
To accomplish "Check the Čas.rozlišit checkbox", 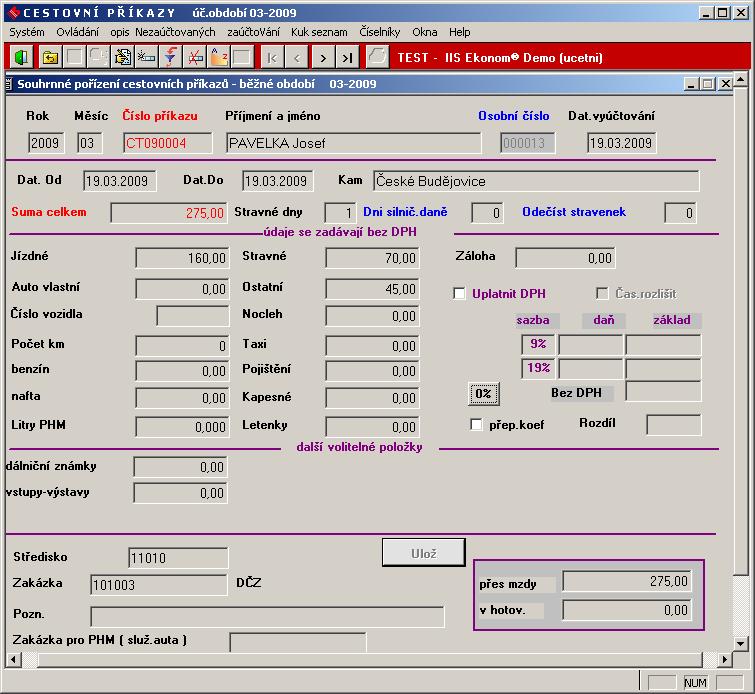I will point(602,294).
